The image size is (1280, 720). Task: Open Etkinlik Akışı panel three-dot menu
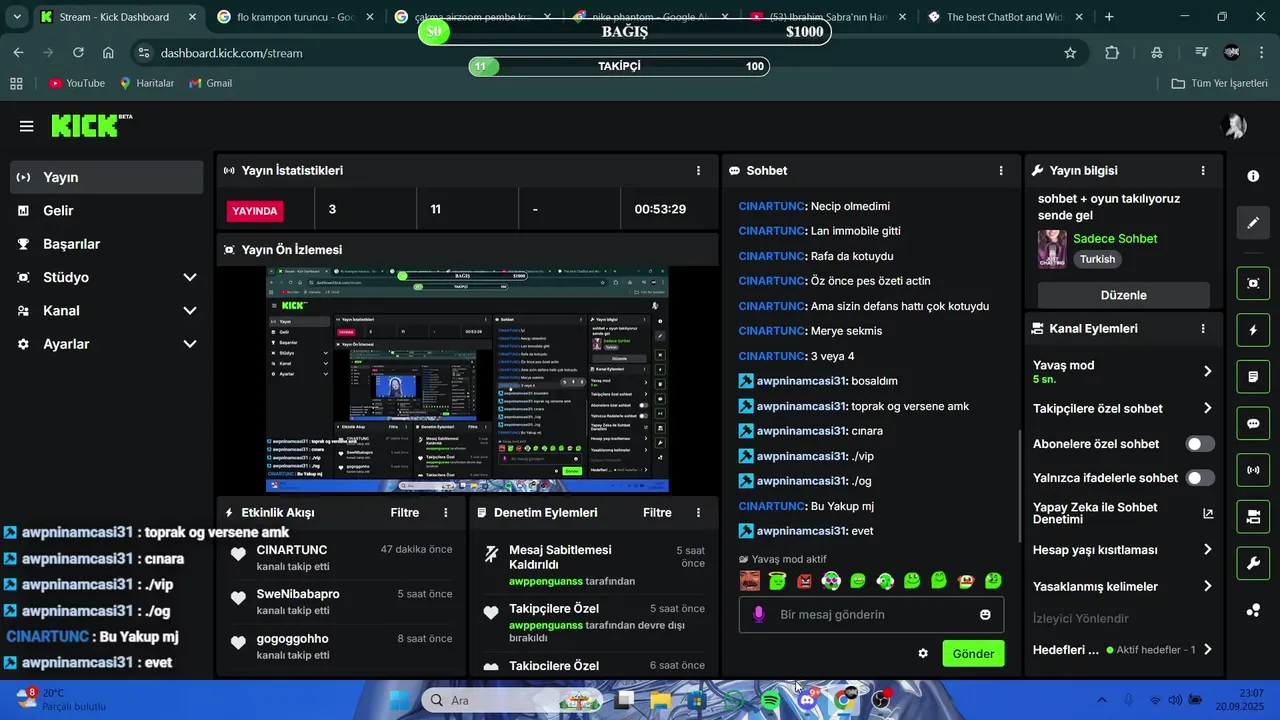(446, 512)
